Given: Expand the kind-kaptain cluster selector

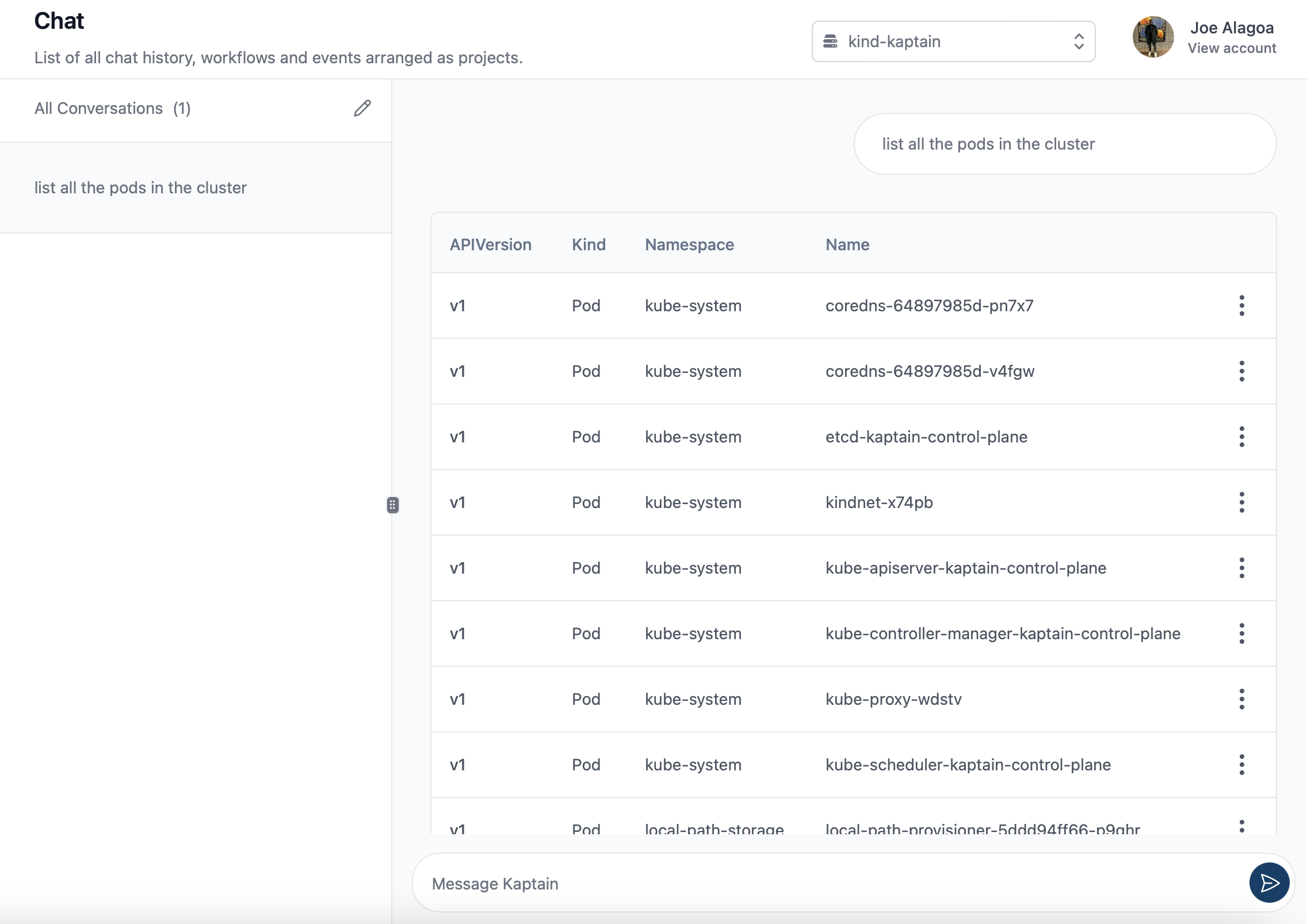Looking at the screenshot, I should click(x=952, y=41).
